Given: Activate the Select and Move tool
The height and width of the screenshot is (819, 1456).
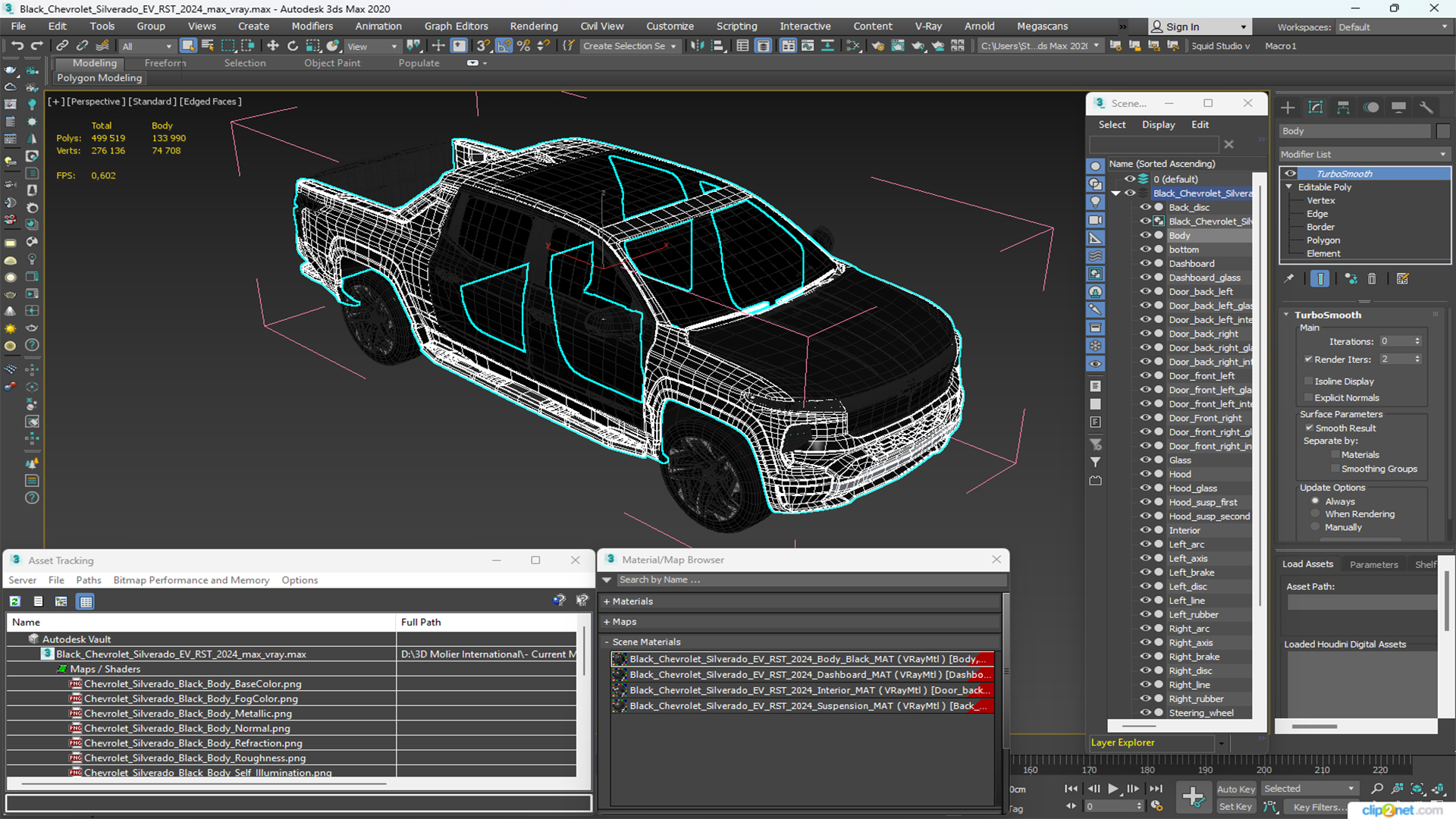Looking at the screenshot, I should coord(273,45).
